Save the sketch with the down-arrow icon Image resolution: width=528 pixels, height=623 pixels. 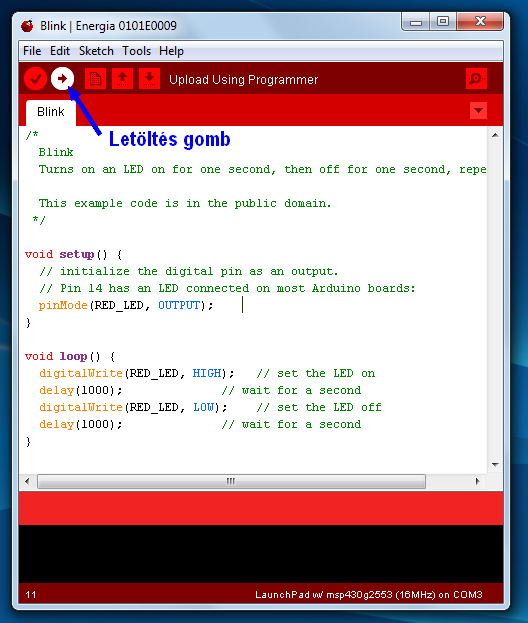149,79
